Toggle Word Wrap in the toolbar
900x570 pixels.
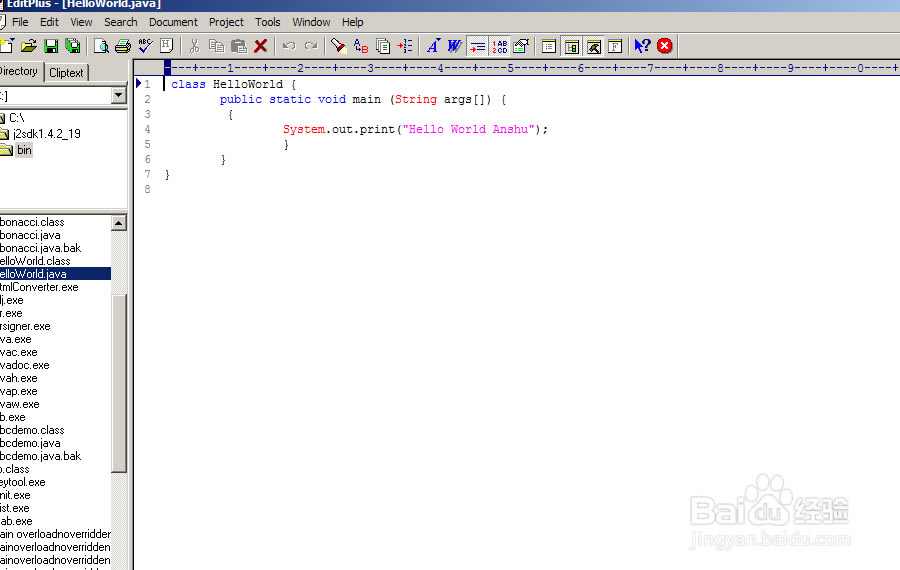455,46
